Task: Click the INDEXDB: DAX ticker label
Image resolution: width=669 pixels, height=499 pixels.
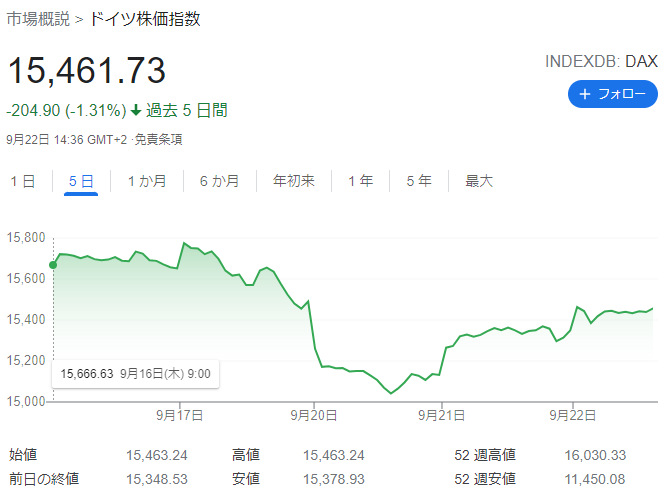Action: pos(601,61)
